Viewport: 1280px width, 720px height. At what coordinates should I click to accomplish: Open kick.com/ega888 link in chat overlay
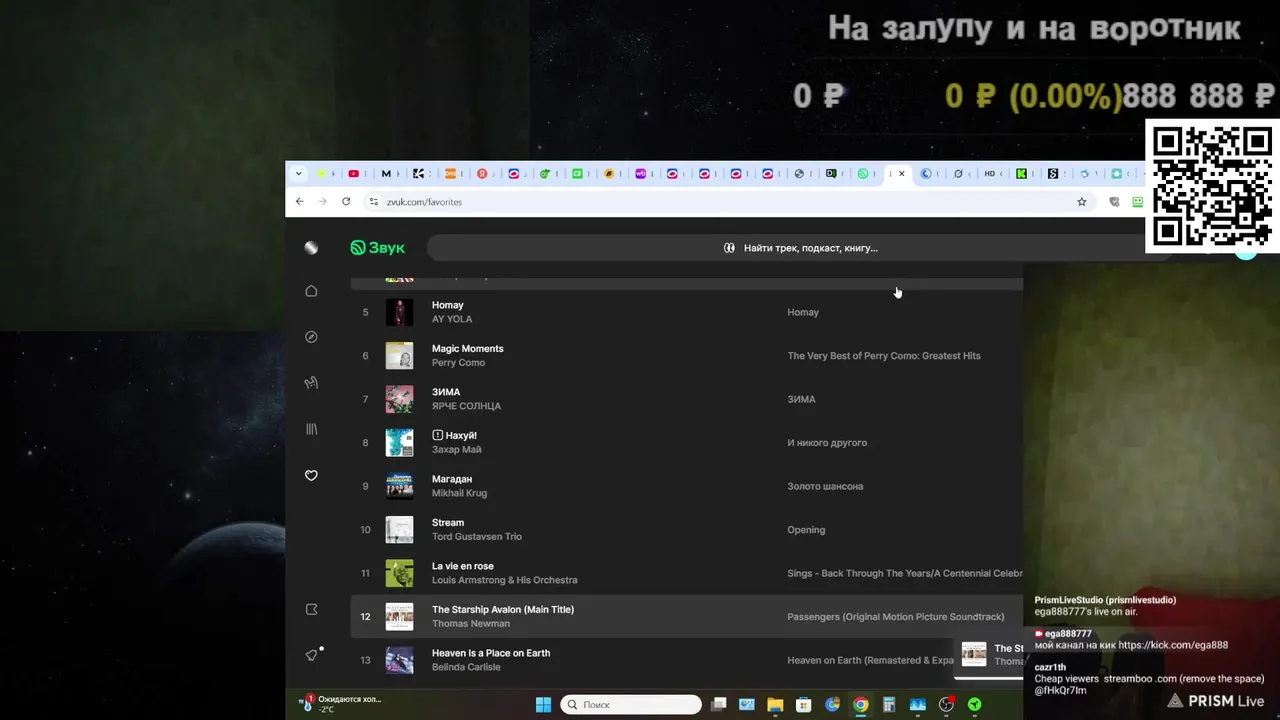pos(1173,645)
